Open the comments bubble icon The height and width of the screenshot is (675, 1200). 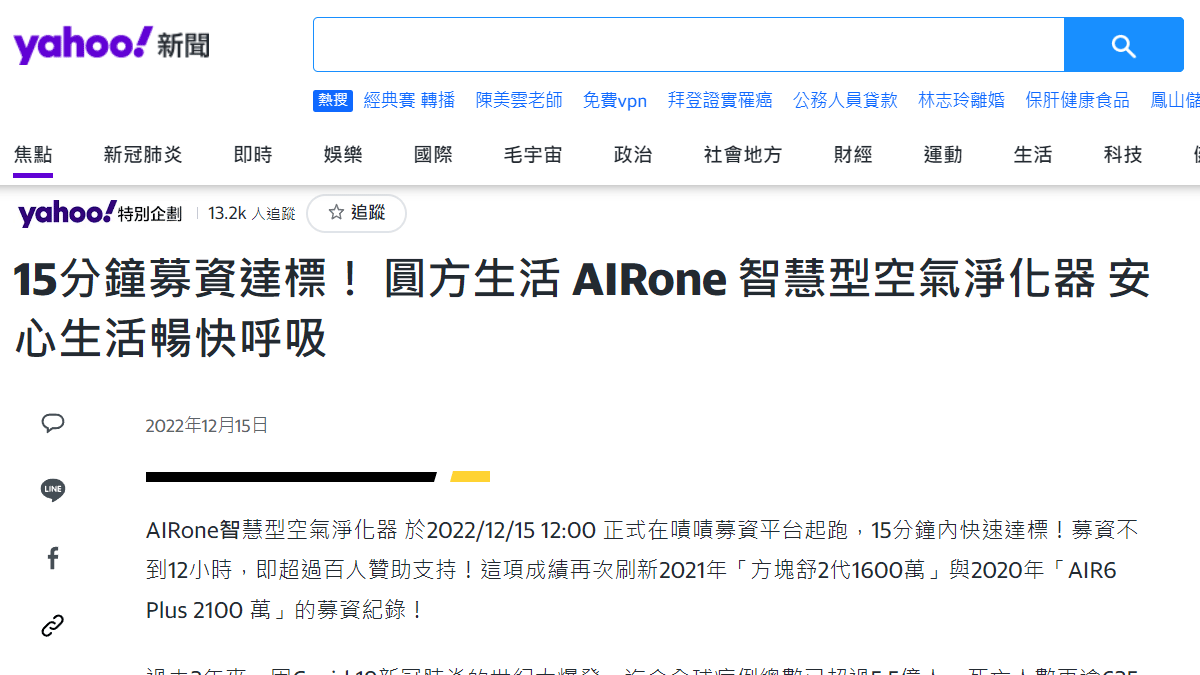[53, 423]
